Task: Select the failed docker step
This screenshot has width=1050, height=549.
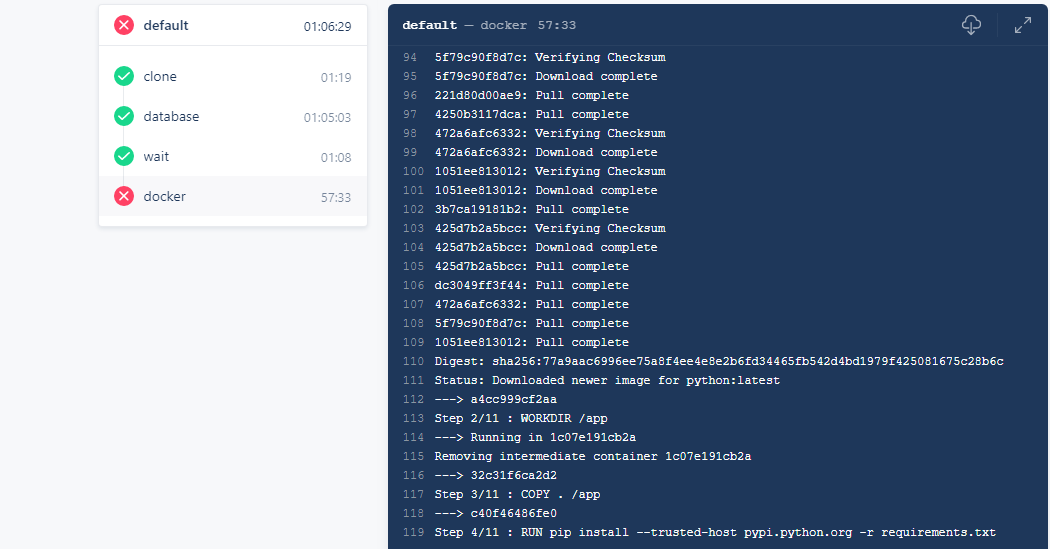Action: [233, 196]
